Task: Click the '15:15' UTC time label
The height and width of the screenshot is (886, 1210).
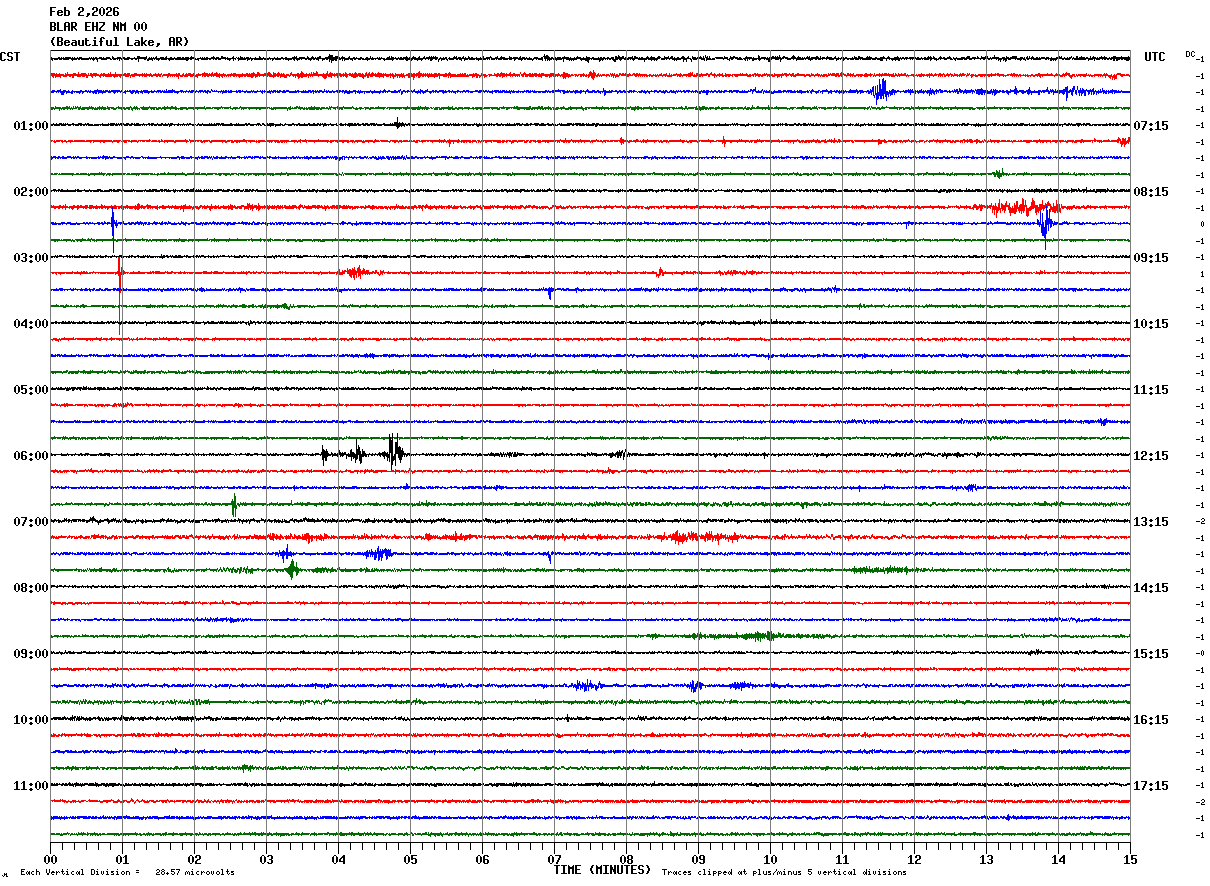Action: click(x=1152, y=654)
